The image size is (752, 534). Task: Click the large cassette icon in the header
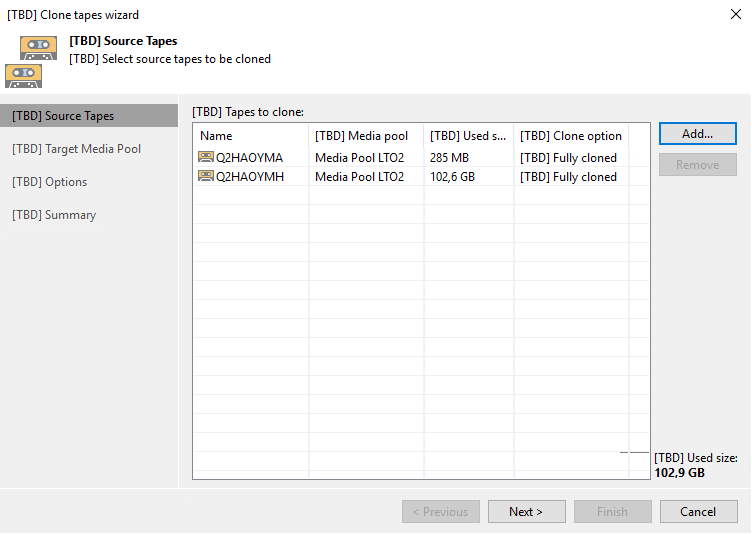38,47
